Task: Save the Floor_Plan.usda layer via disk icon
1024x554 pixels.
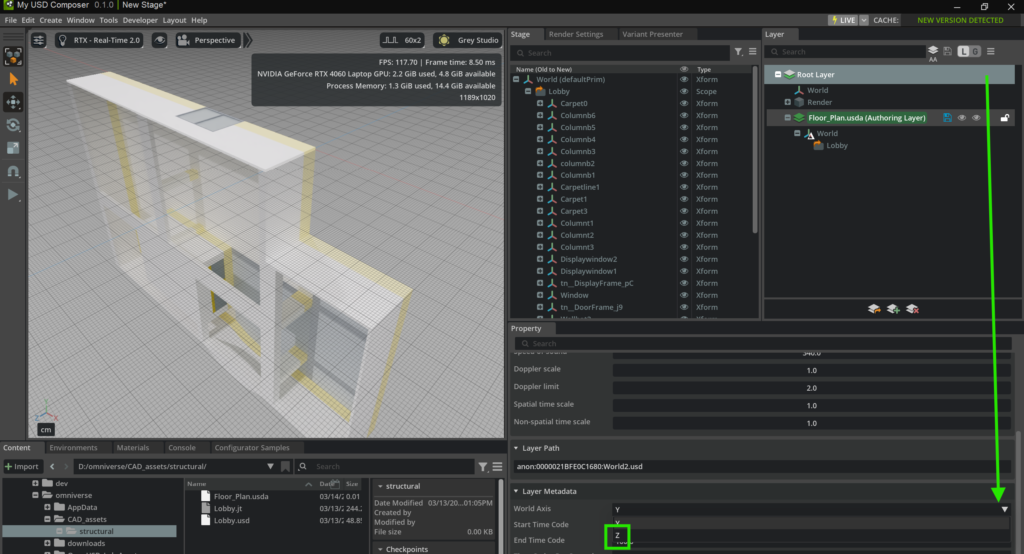Action: pyautogui.click(x=946, y=118)
